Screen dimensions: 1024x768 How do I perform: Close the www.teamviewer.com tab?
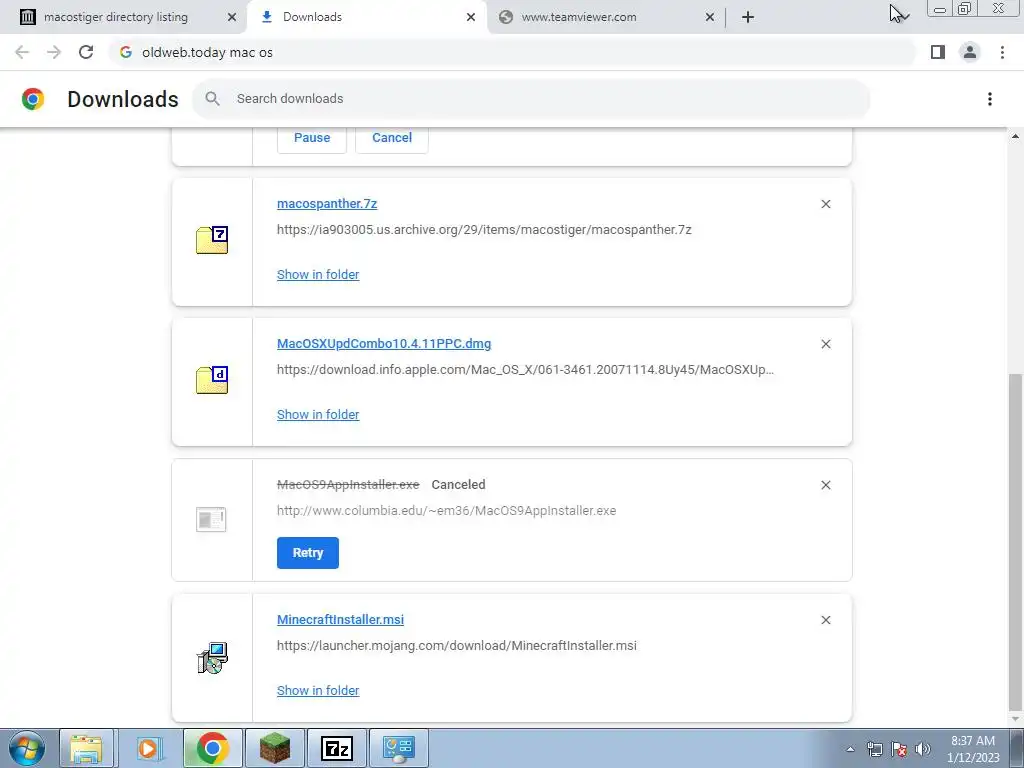tap(710, 17)
